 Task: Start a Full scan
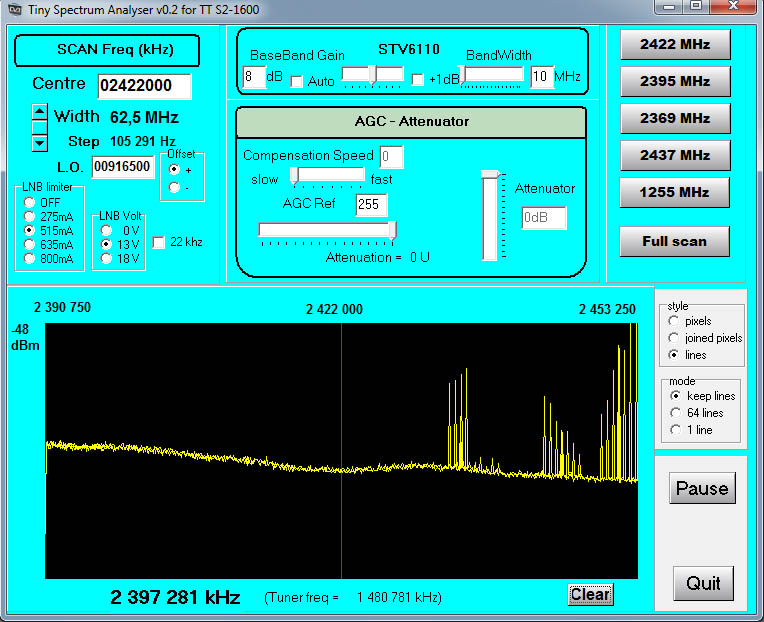pyautogui.click(x=674, y=242)
